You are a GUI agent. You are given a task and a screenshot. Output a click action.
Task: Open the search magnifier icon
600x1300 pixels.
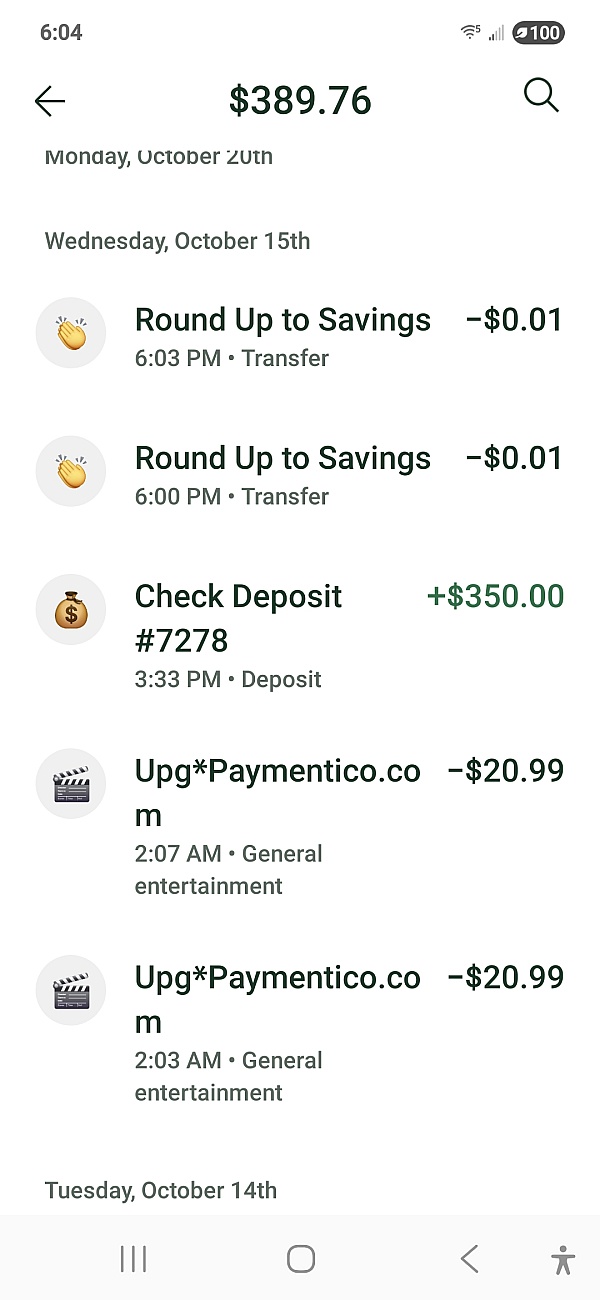541,96
